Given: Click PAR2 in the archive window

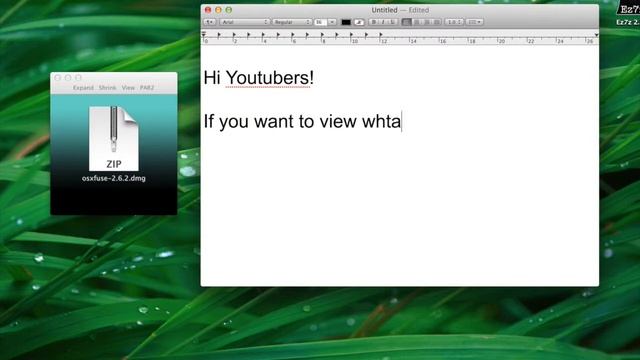Looking at the screenshot, I should [x=147, y=88].
